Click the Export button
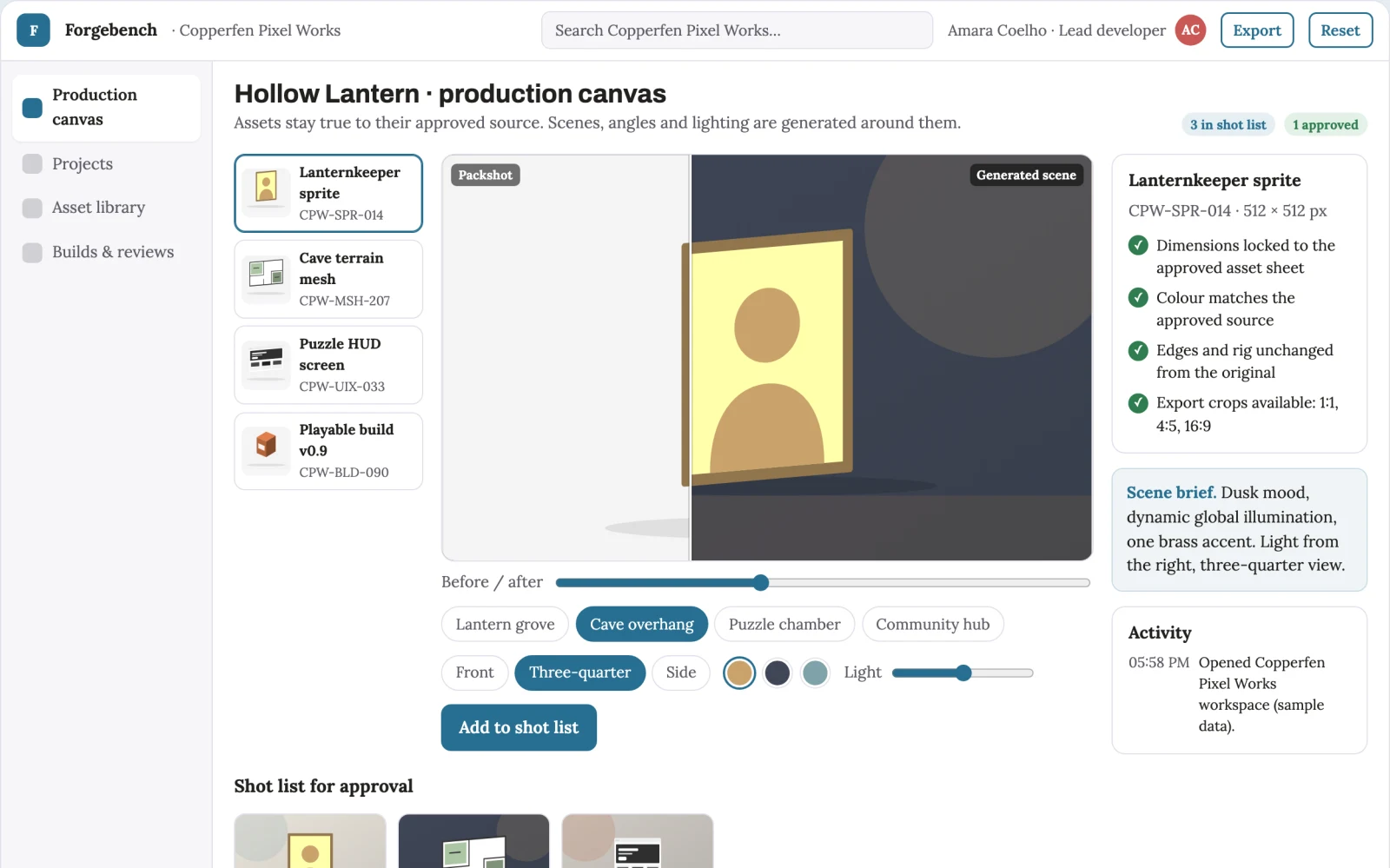 pos(1257,30)
